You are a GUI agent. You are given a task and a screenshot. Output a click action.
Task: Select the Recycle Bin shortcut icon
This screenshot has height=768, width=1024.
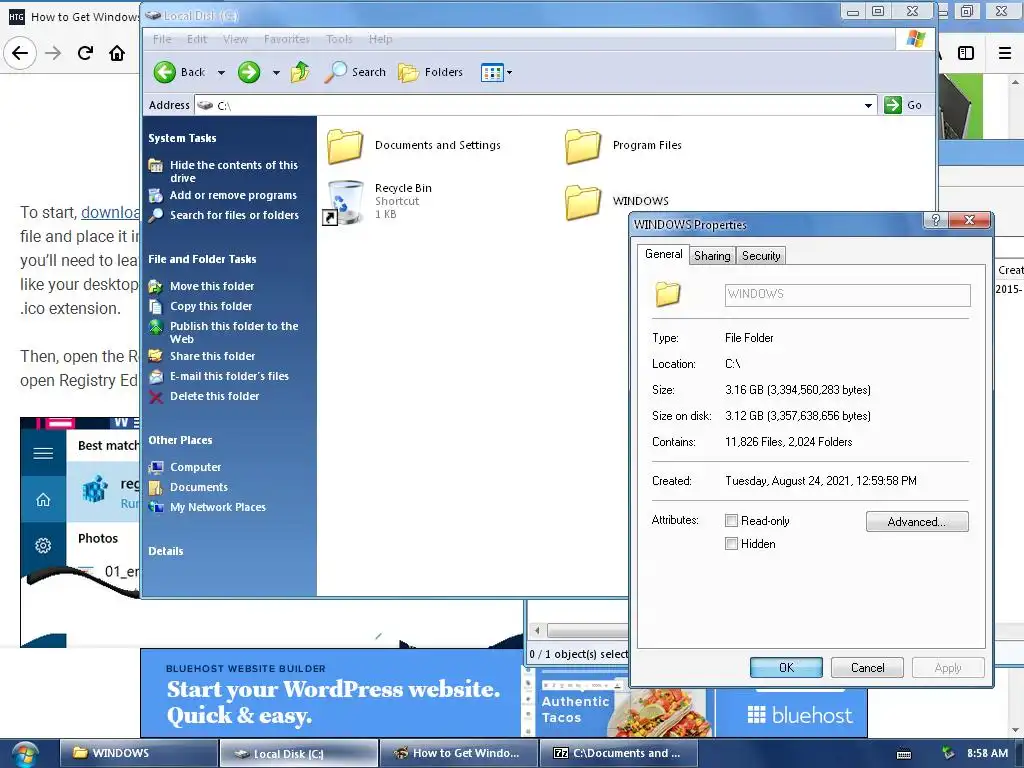click(x=344, y=202)
